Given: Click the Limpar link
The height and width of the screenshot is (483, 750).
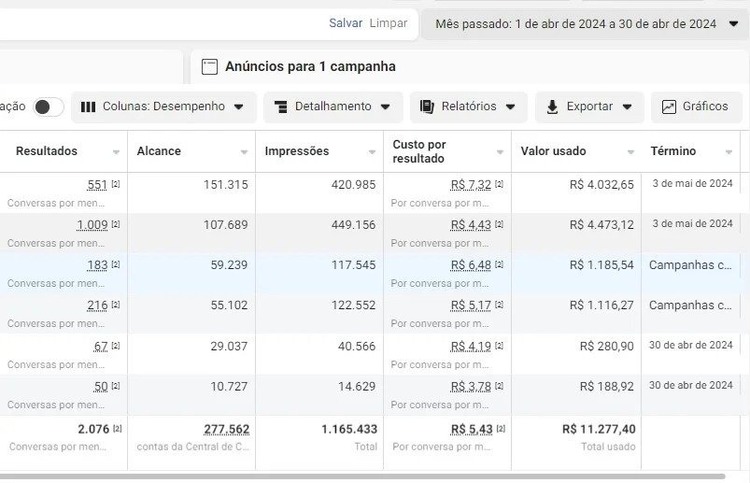Looking at the screenshot, I should click(x=388, y=23).
